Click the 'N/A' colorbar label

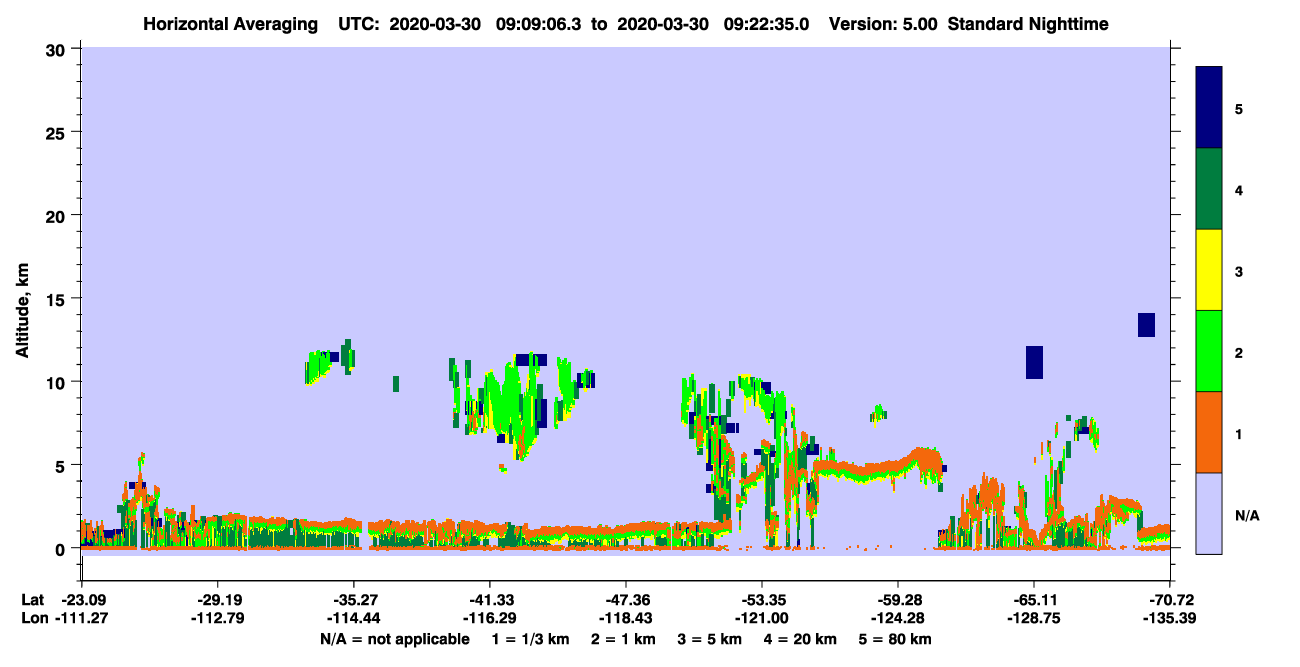(1246, 515)
